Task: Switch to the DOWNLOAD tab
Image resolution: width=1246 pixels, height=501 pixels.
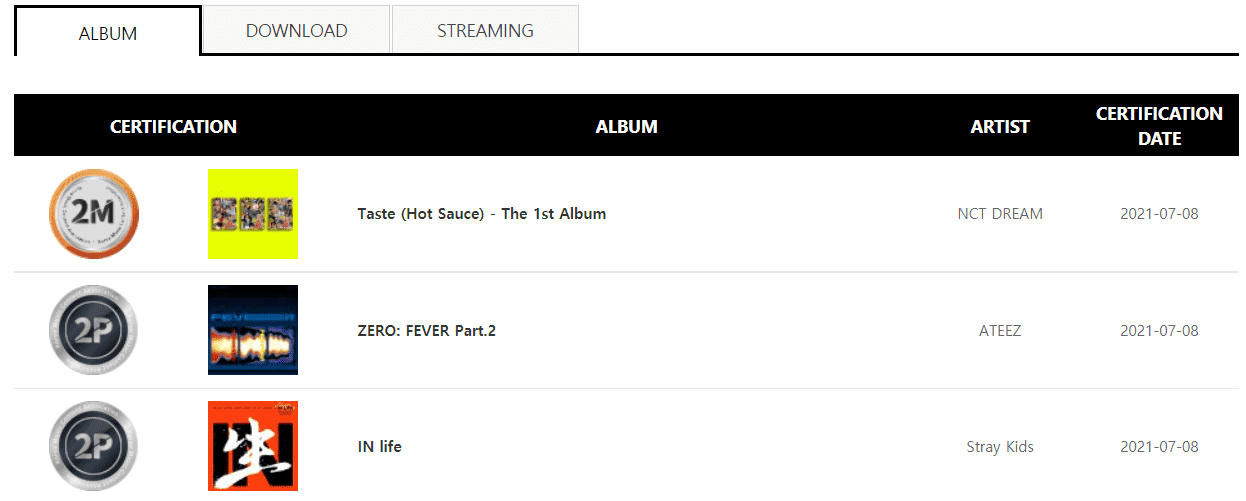Action: pos(297,31)
